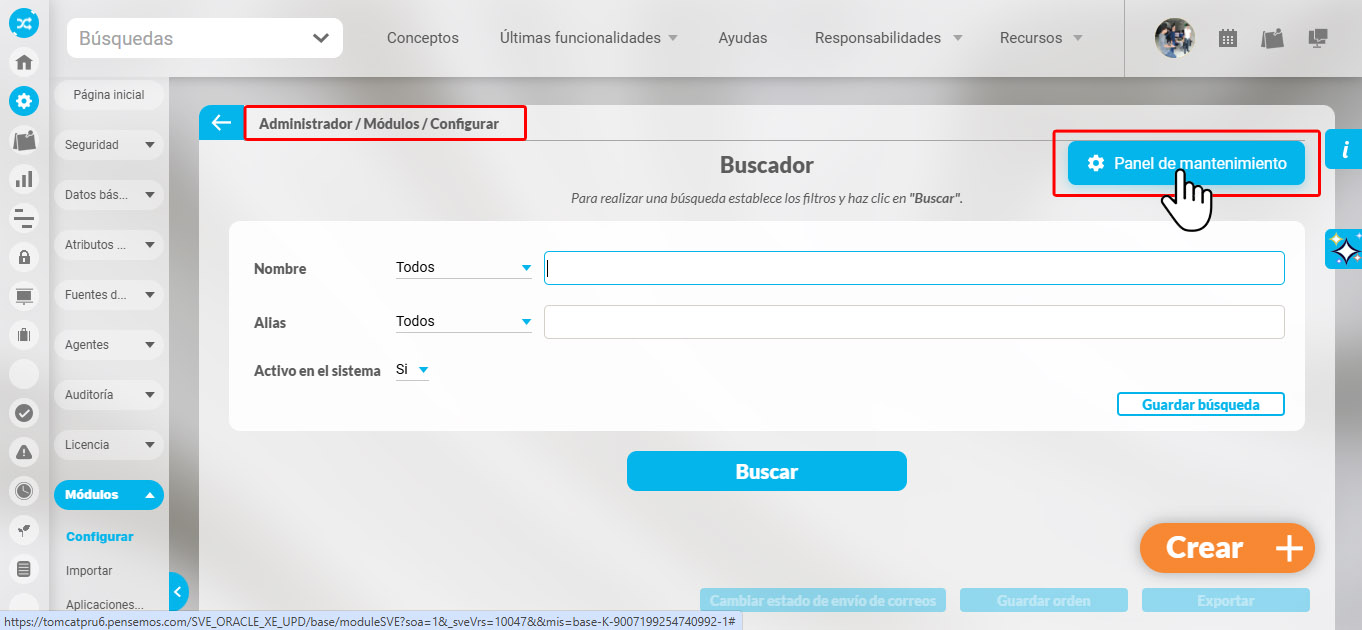Click the Panel de mantenimiento button
This screenshot has width=1362, height=630.
click(1186, 163)
